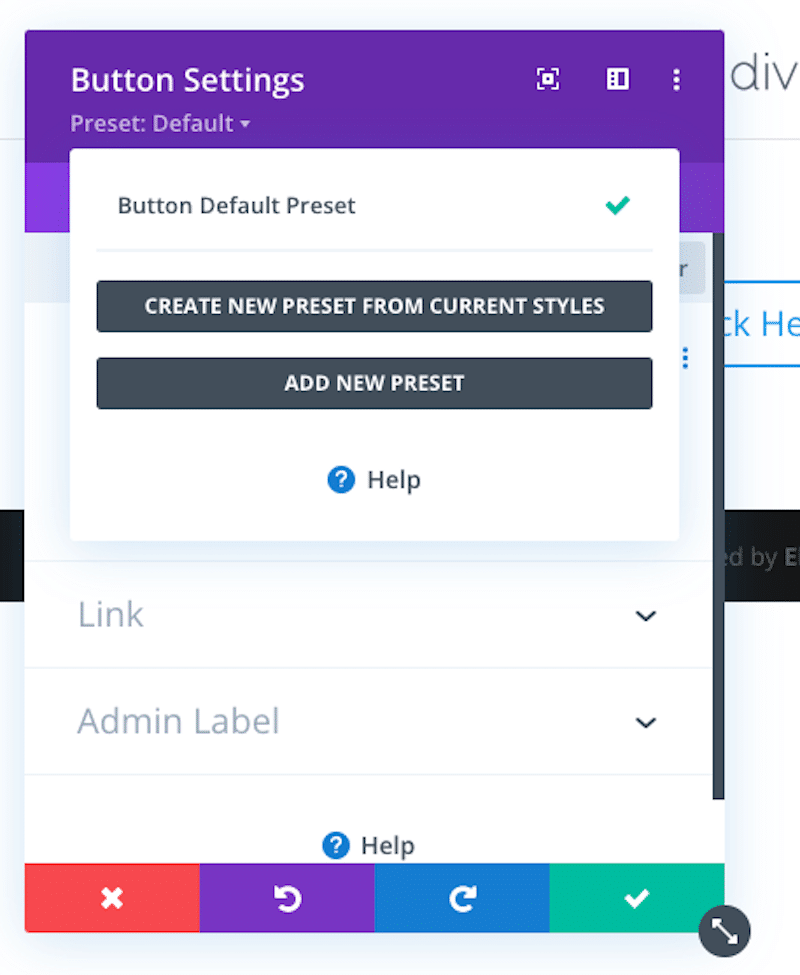
Task: Click the resize handle icon bottom-right corner
Action: click(x=724, y=931)
